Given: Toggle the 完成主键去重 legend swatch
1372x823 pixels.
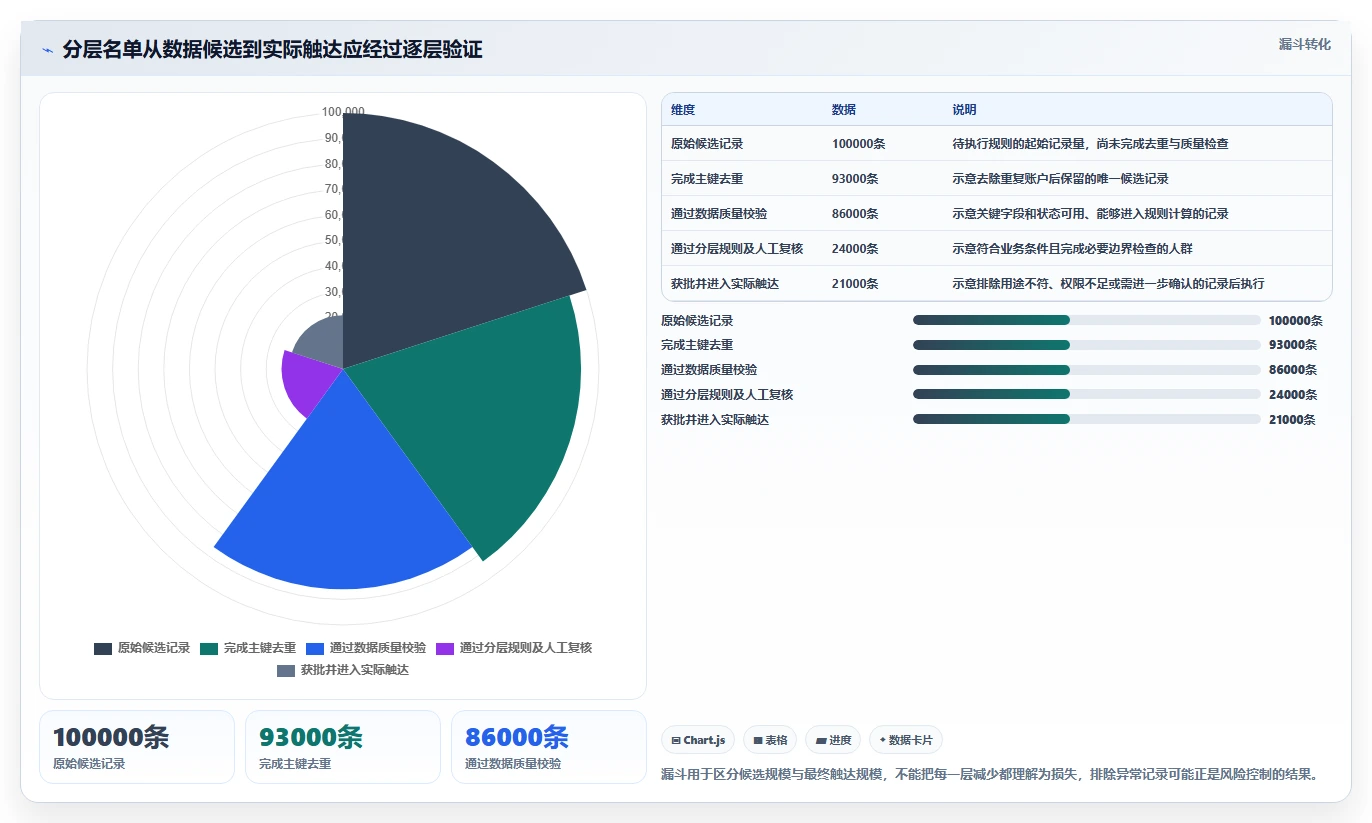Looking at the screenshot, I should point(209,648).
